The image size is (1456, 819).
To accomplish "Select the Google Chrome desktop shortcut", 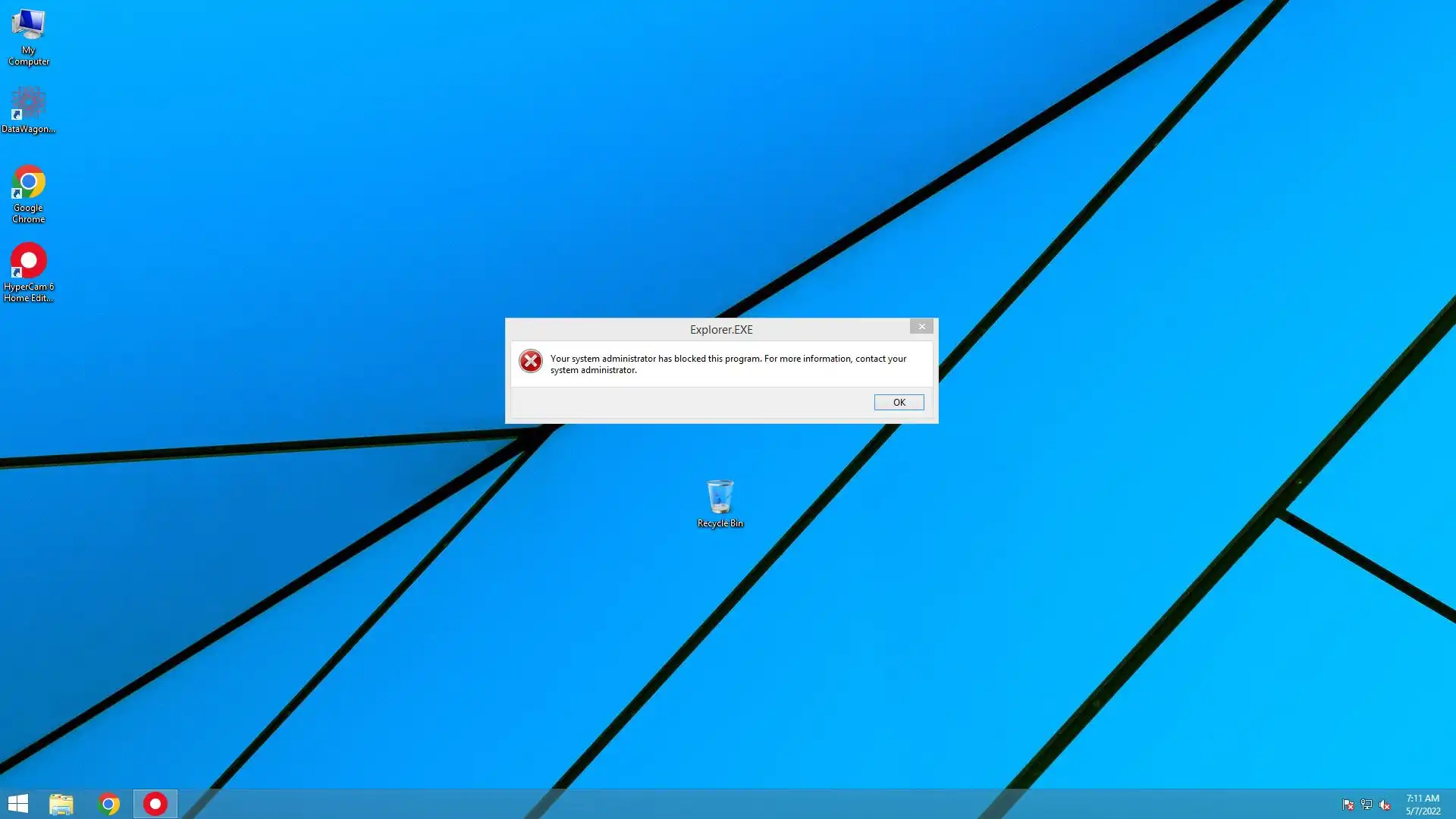I will [x=28, y=193].
